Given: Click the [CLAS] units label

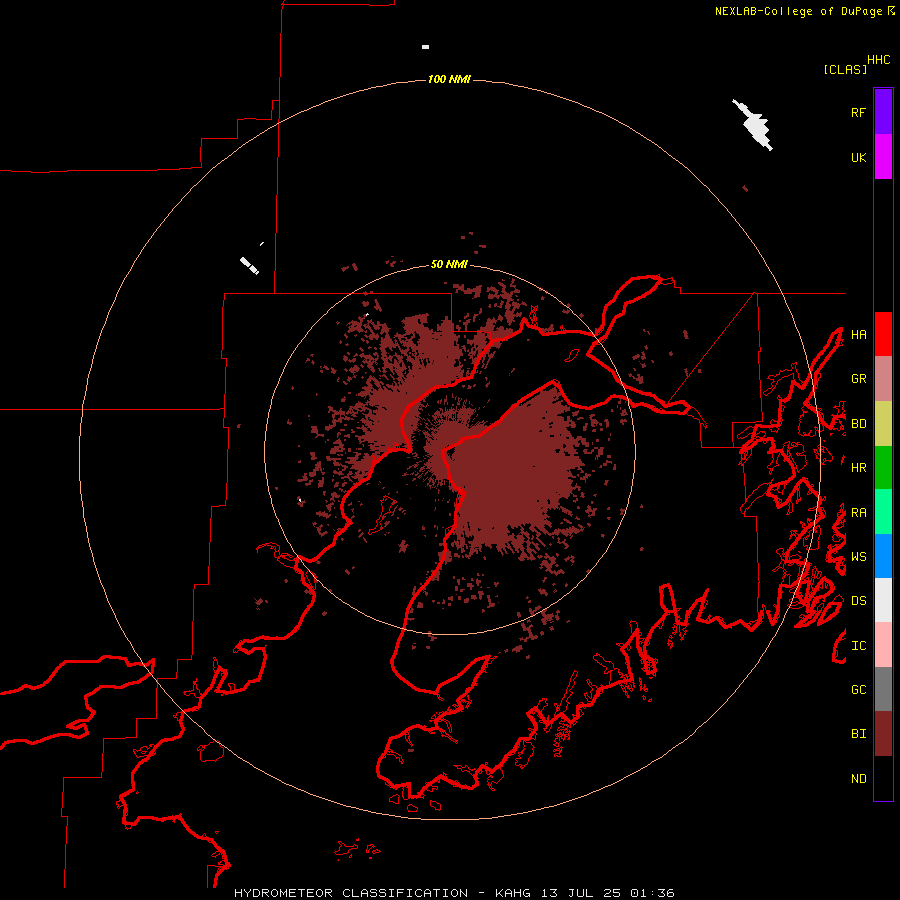Looking at the screenshot, I should coord(845,69).
